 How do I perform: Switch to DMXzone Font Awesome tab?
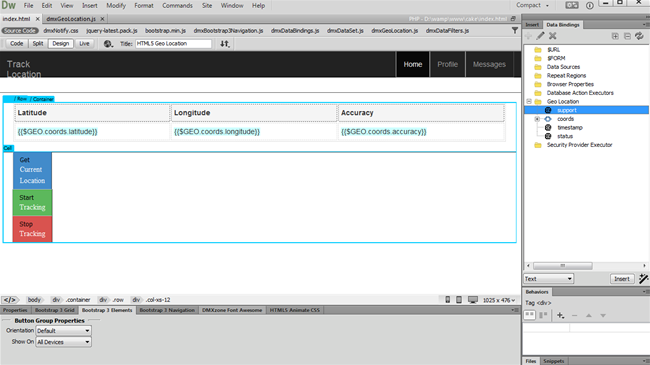point(232,310)
